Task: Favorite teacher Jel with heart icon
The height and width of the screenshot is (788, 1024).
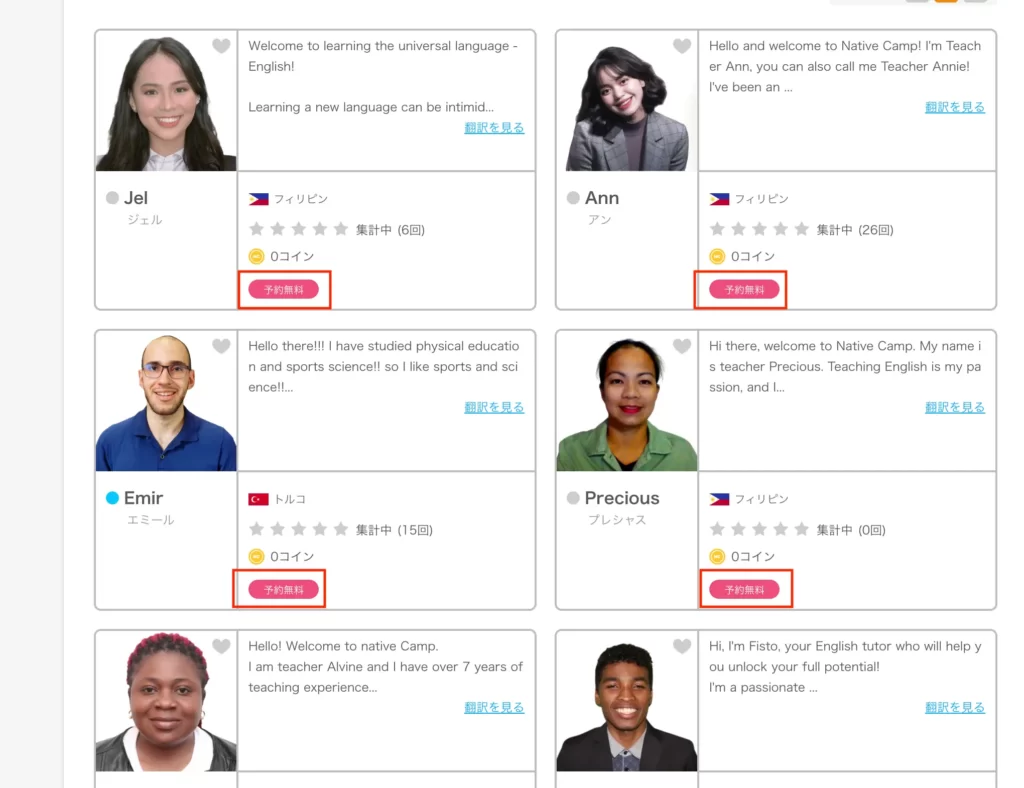Action: pyautogui.click(x=221, y=46)
